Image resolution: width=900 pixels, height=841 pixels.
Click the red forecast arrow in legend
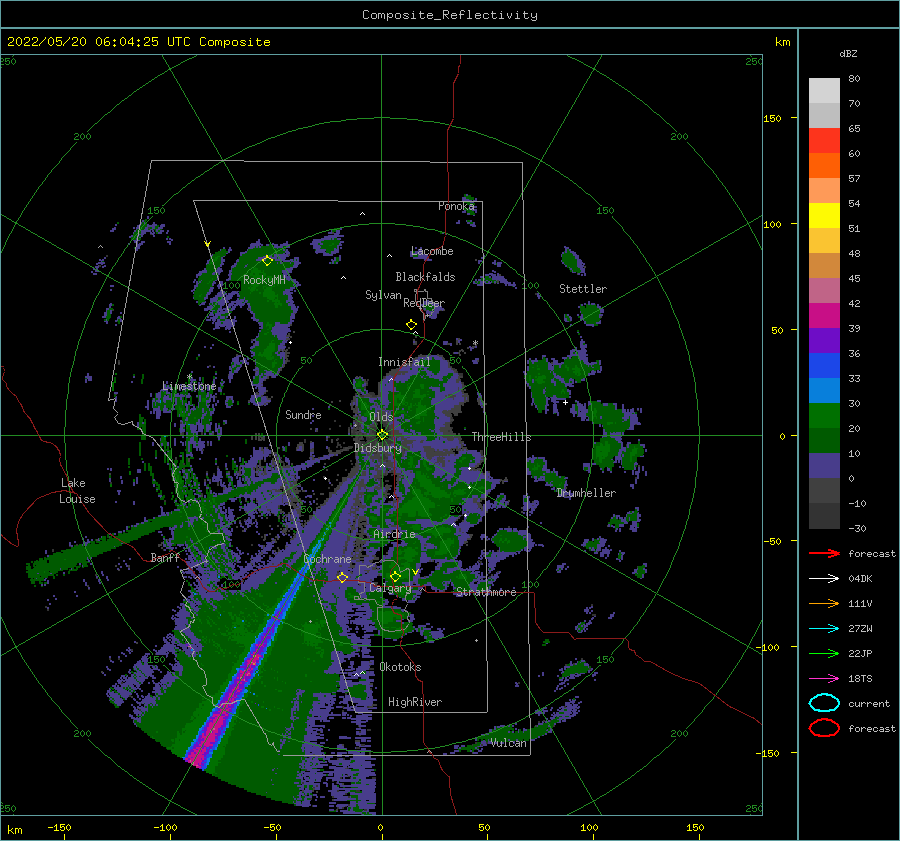(x=824, y=553)
